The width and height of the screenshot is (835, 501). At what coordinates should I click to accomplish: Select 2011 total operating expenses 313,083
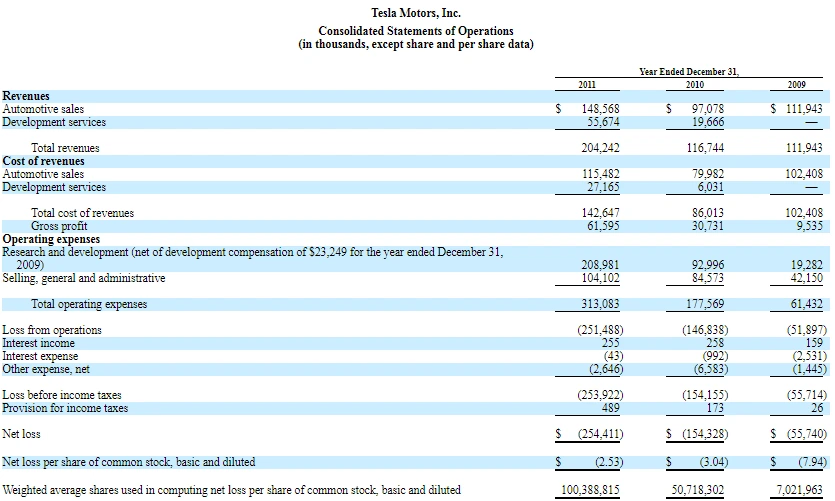601,304
